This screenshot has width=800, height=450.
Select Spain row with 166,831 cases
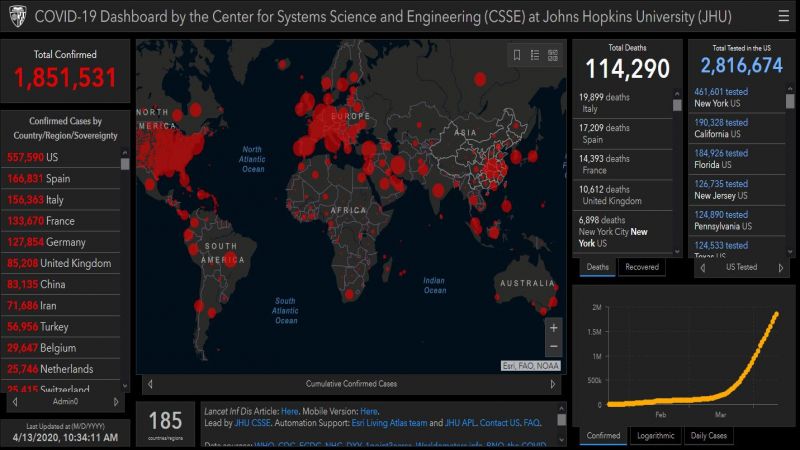(x=61, y=179)
